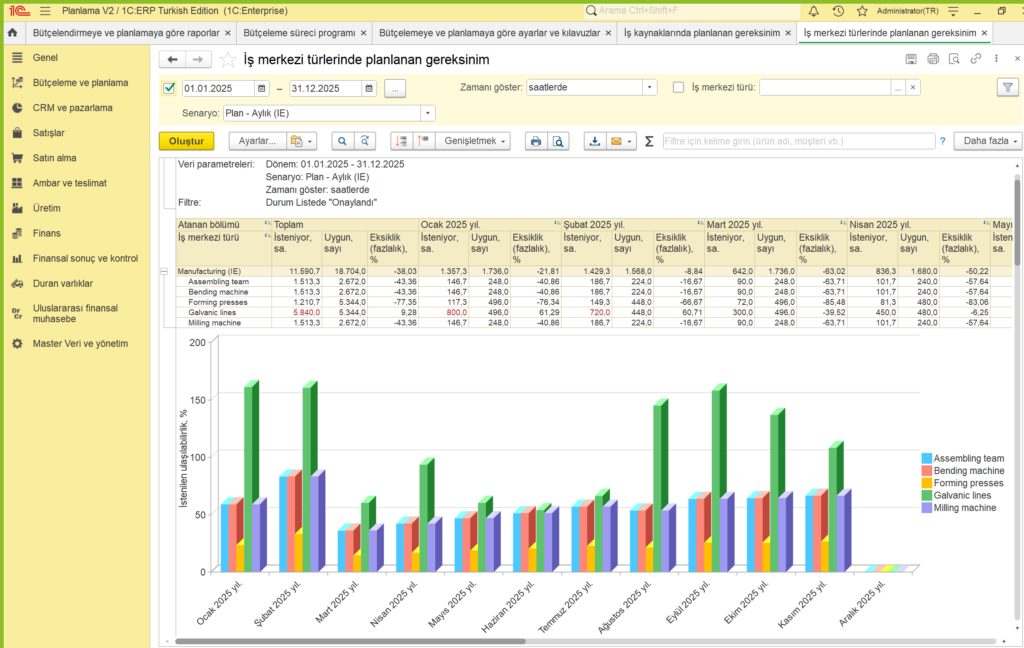Screen dimensions: 1024x648
Task: Click the print report icon in toolbar
Action: pos(536,141)
